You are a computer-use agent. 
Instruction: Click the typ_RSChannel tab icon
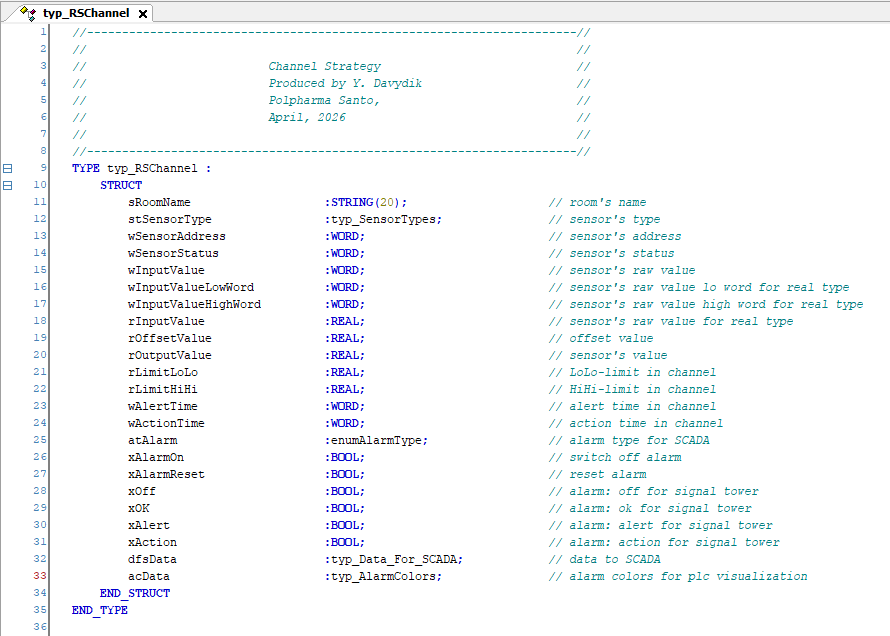click(x=28, y=13)
